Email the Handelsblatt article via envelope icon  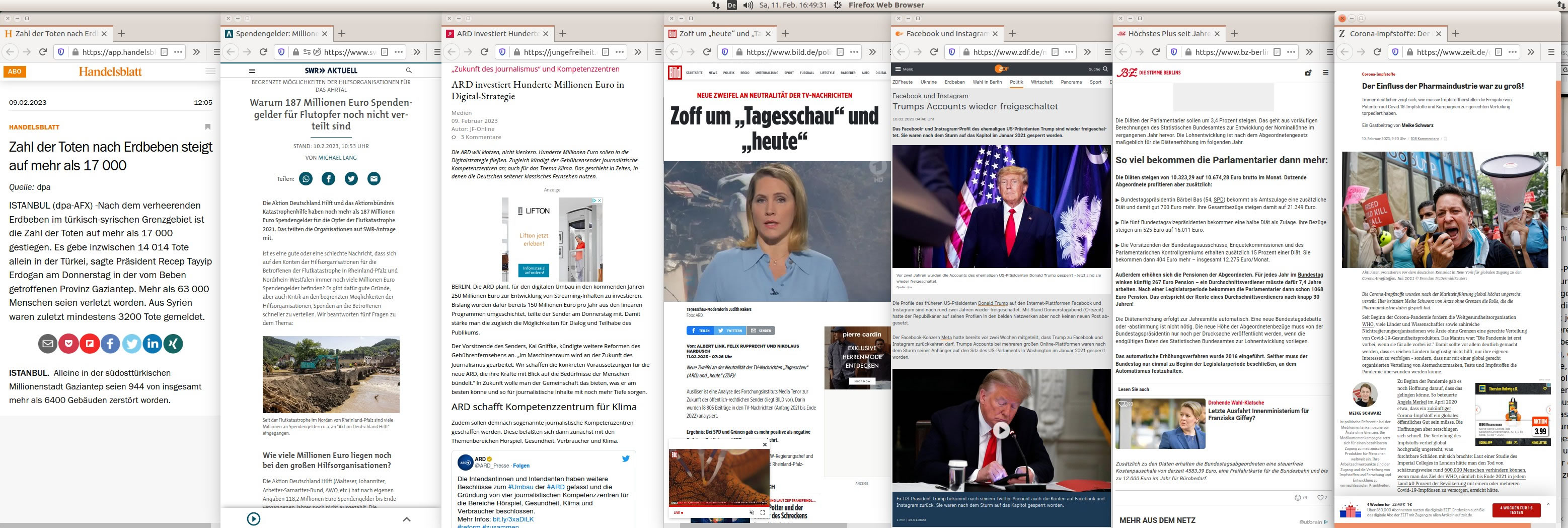(x=48, y=344)
